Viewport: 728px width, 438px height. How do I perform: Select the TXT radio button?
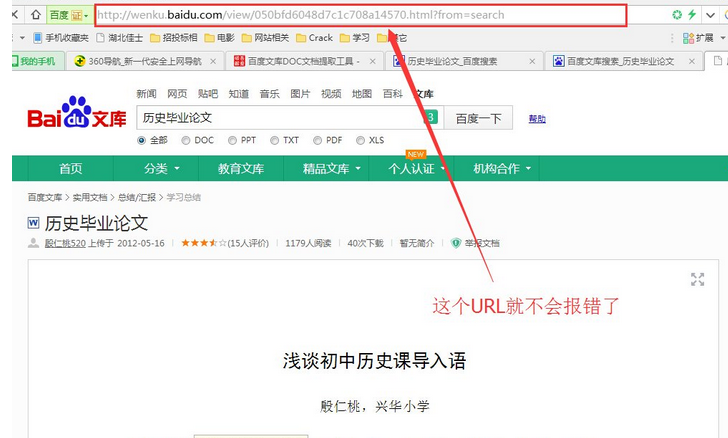(274, 140)
